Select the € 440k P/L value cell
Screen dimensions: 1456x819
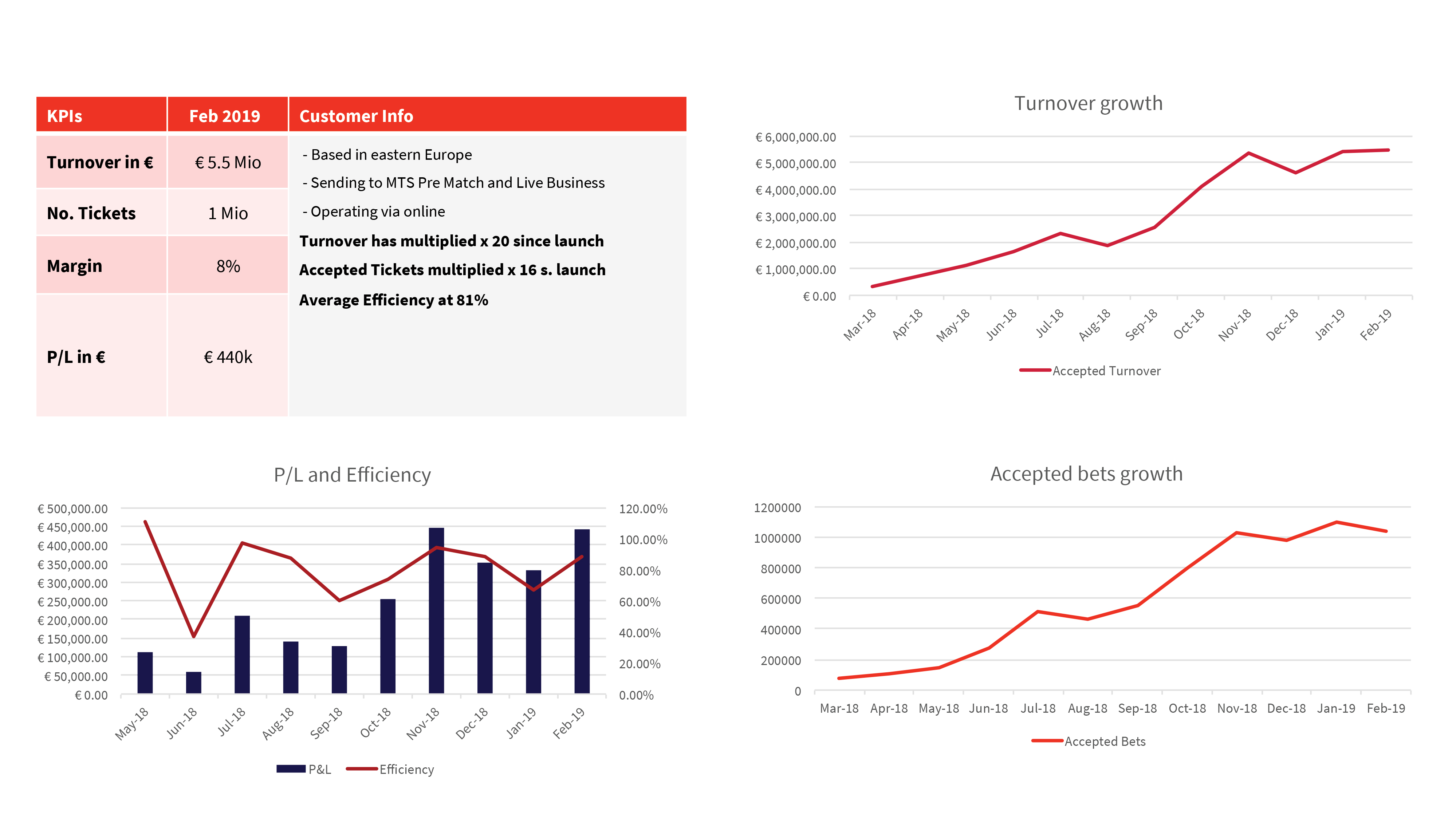pyautogui.click(x=227, y=356)
